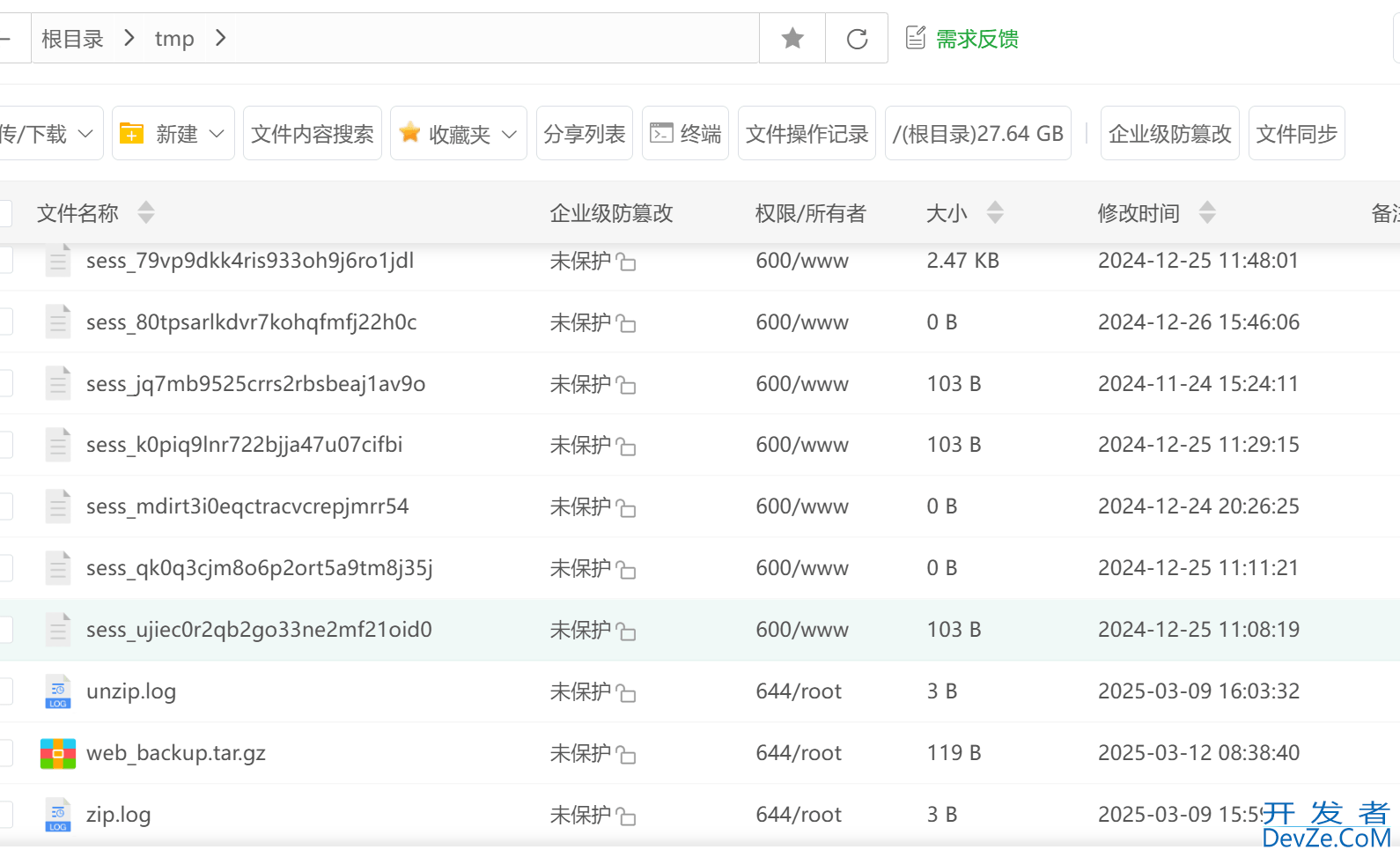
Task: Click the file icon of sess_79vp9dkk4ris933oh9j6ro1jdl
Action: click(x=58, y=260)
